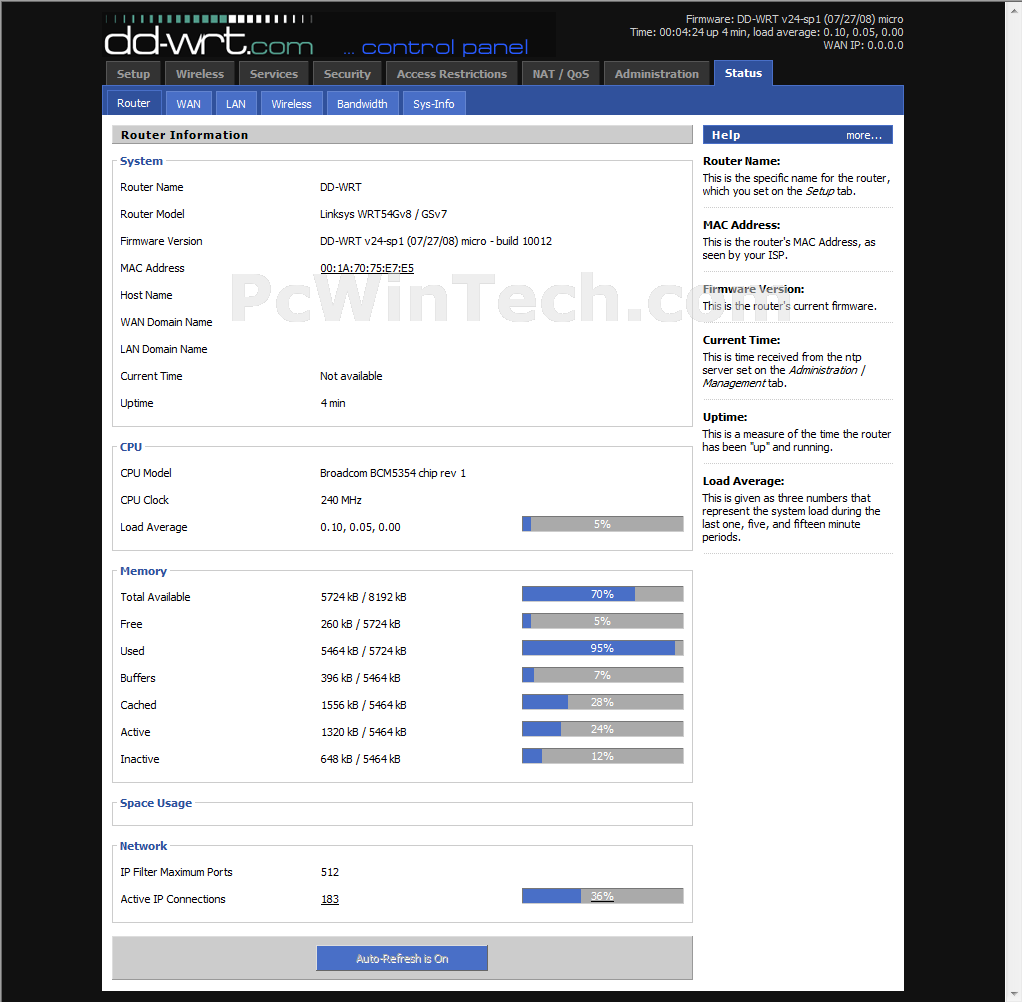The height and width of the screenshot is (1002, 1022).
Task: Click the Active IP Connections 36% bar
Action: 602,896
